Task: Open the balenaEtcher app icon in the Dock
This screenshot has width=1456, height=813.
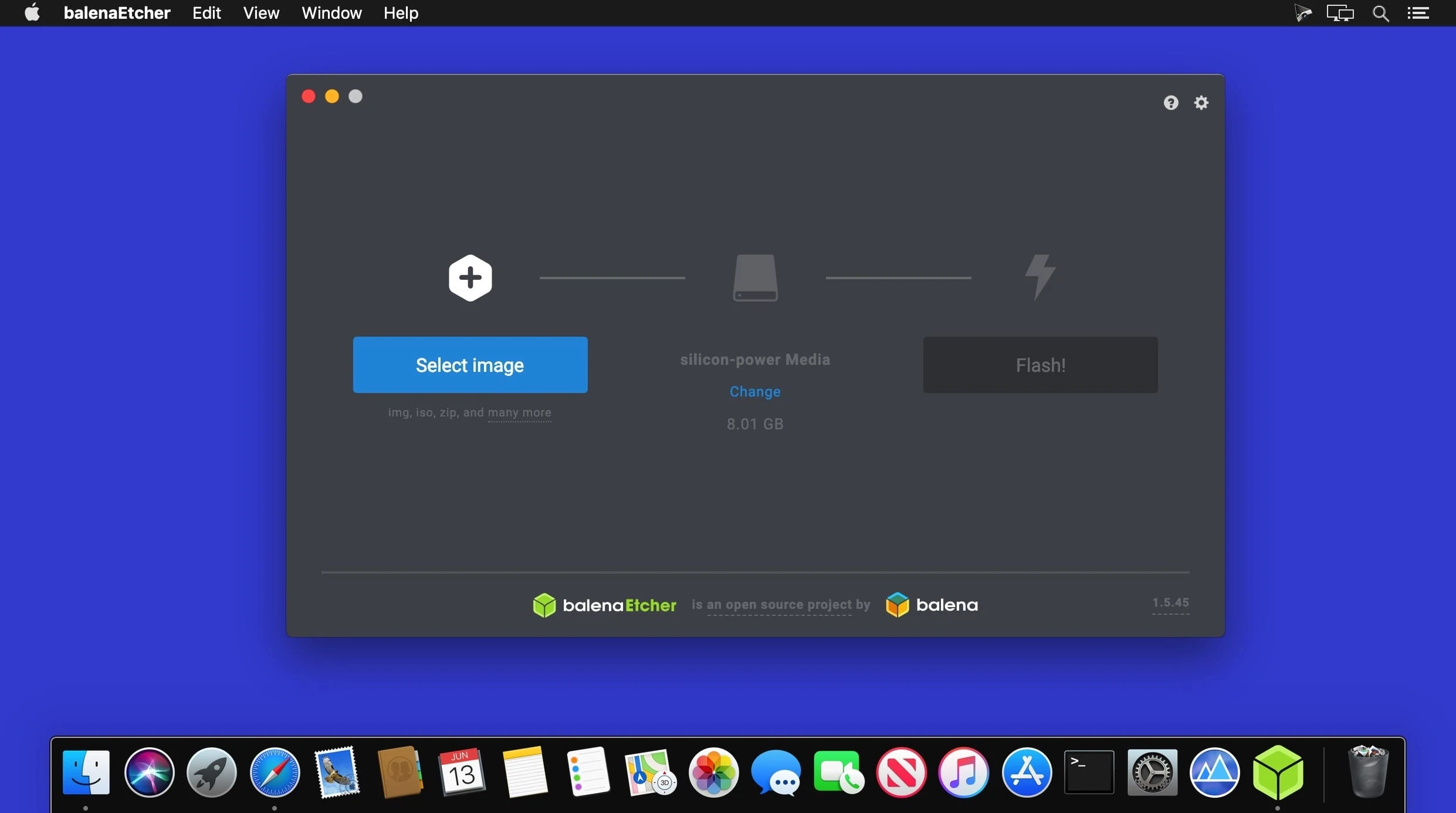Action: (x=1279, y=773)
